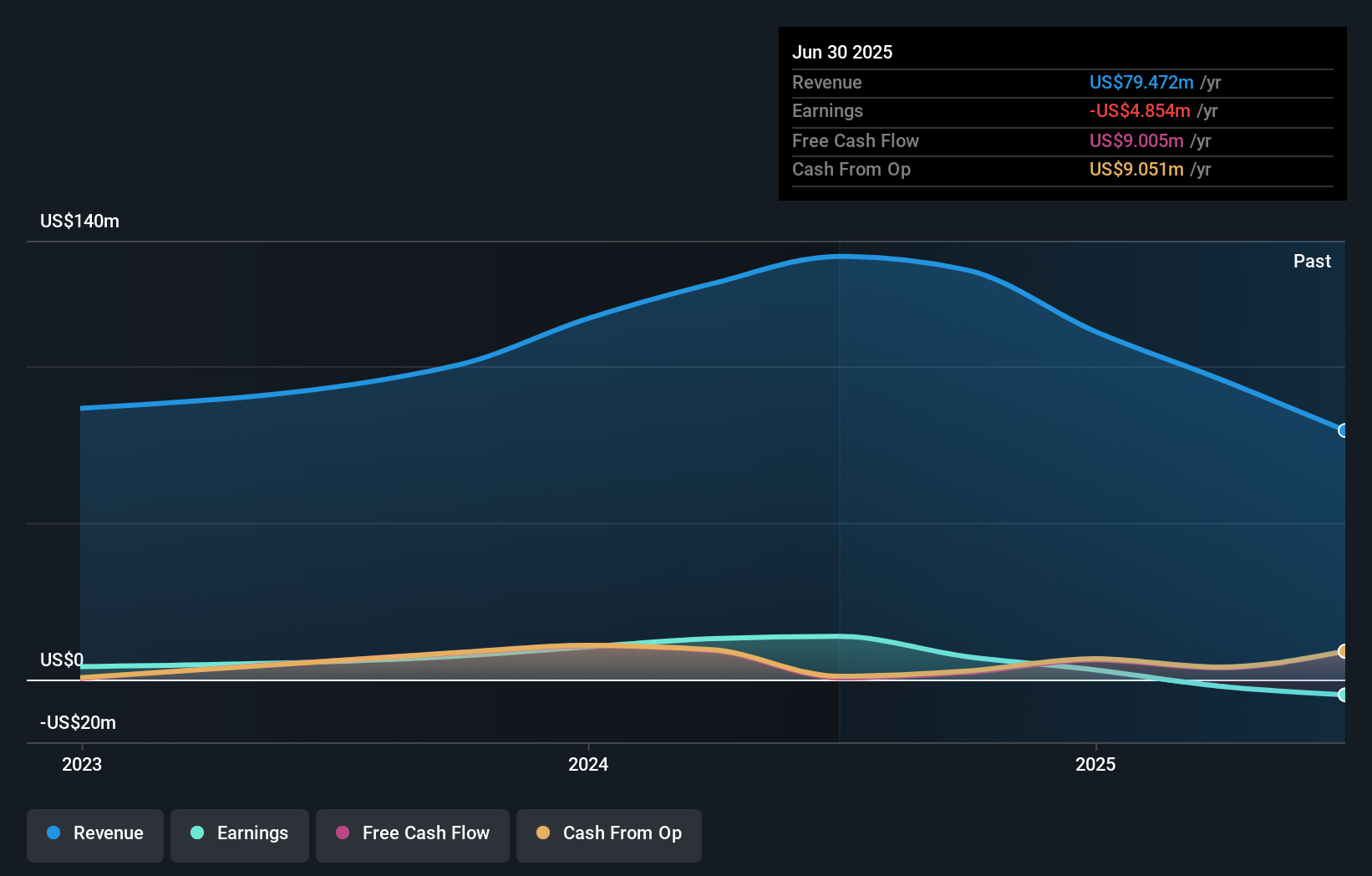Toggle the Cash From Op legend button

(x=609, y=835)
